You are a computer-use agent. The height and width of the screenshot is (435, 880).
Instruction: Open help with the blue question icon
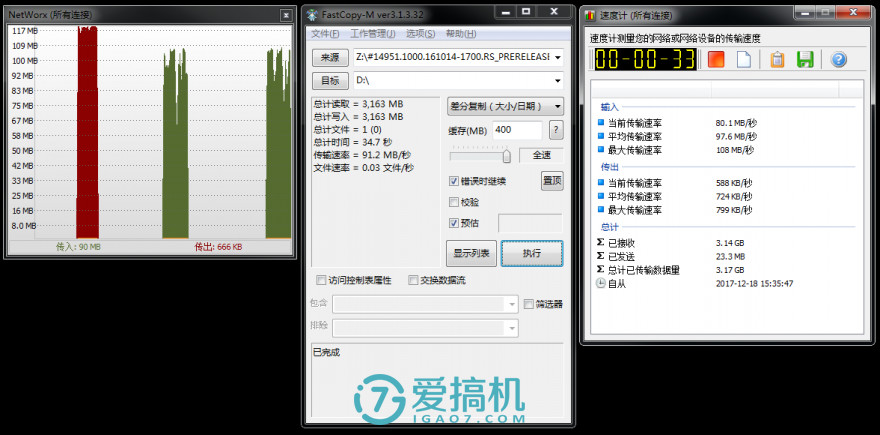point(838,59)
